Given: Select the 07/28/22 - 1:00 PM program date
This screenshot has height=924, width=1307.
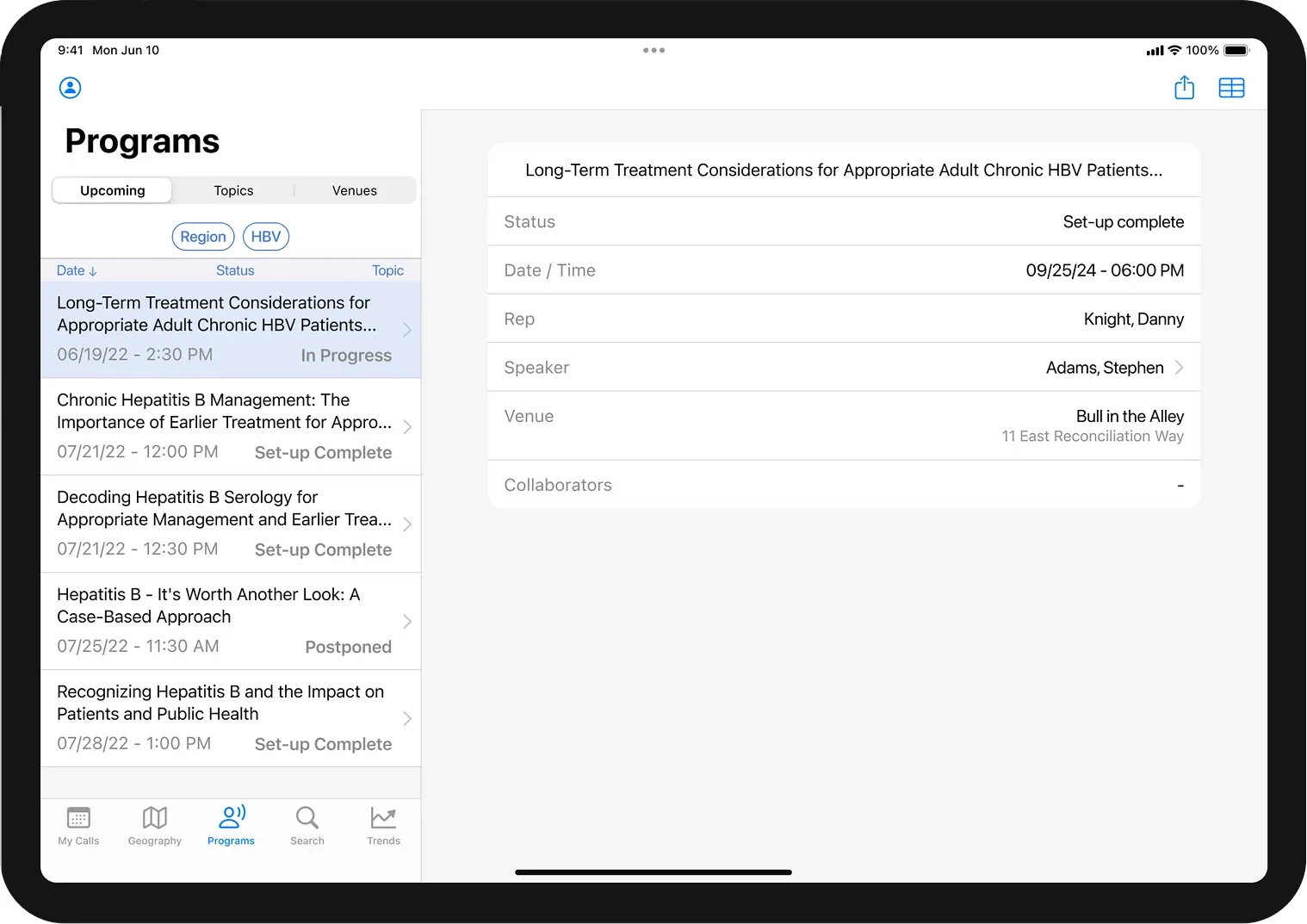Looking at the screenshot, I should [133, 744].
